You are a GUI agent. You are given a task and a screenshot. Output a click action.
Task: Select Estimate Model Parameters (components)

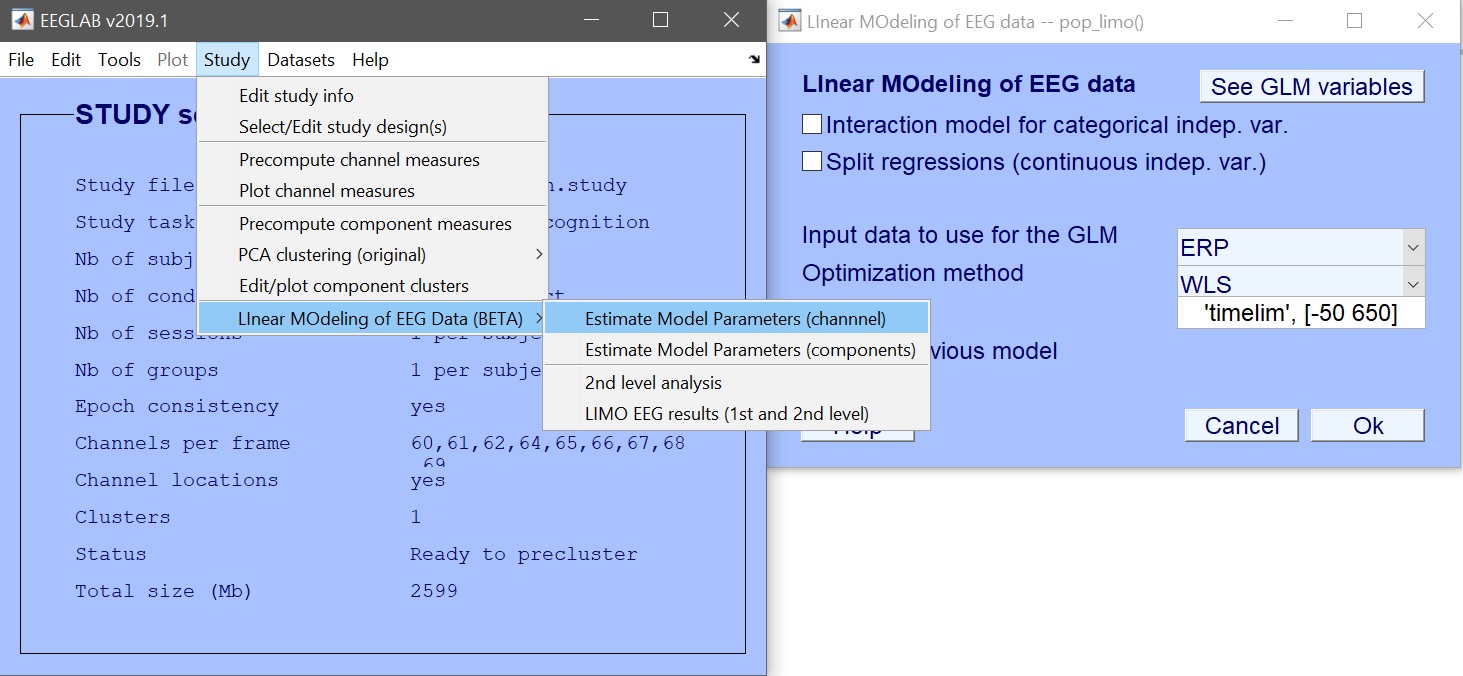tap(736, 350)
